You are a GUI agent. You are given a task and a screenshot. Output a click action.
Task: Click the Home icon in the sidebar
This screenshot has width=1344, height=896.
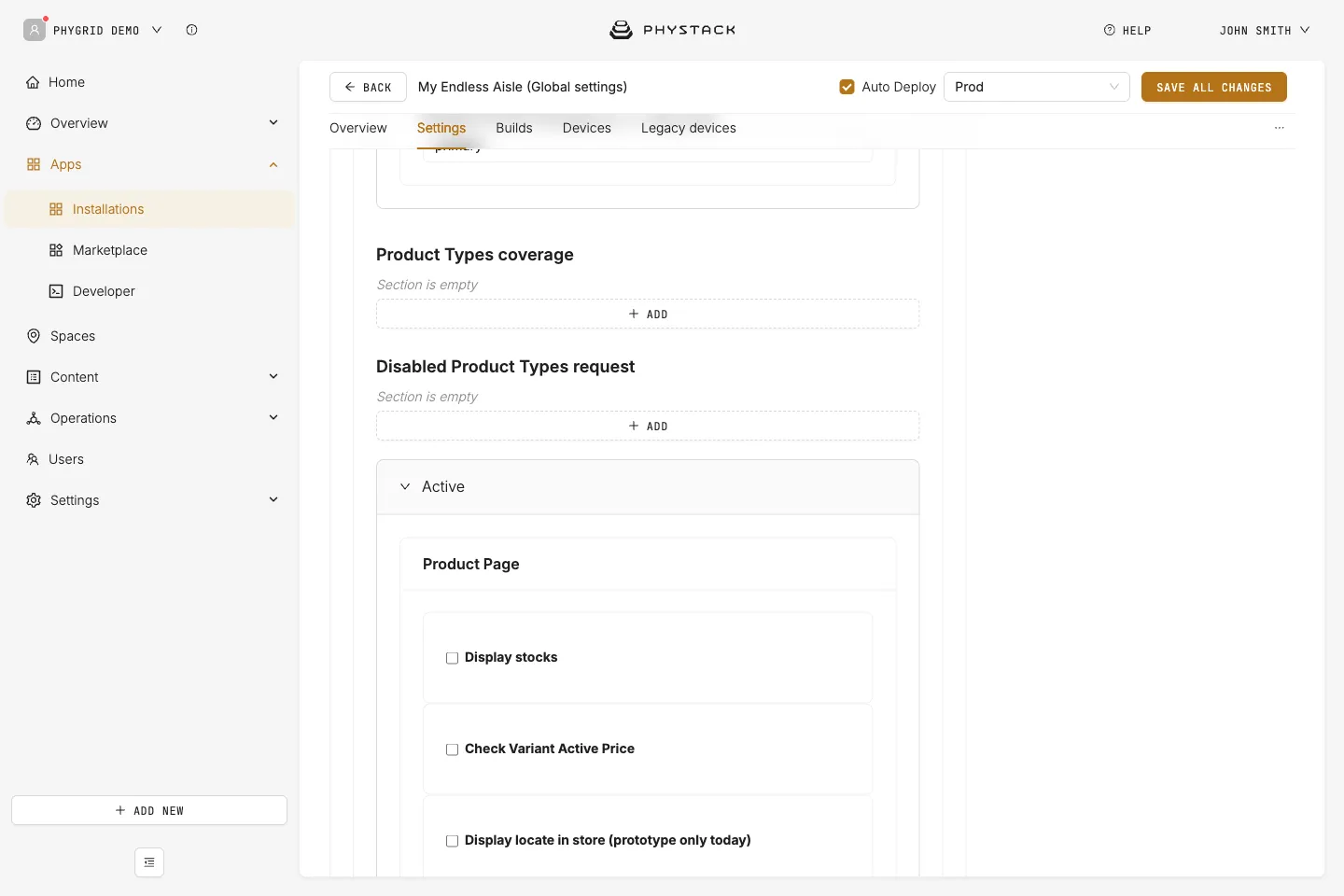pos(33,82)
